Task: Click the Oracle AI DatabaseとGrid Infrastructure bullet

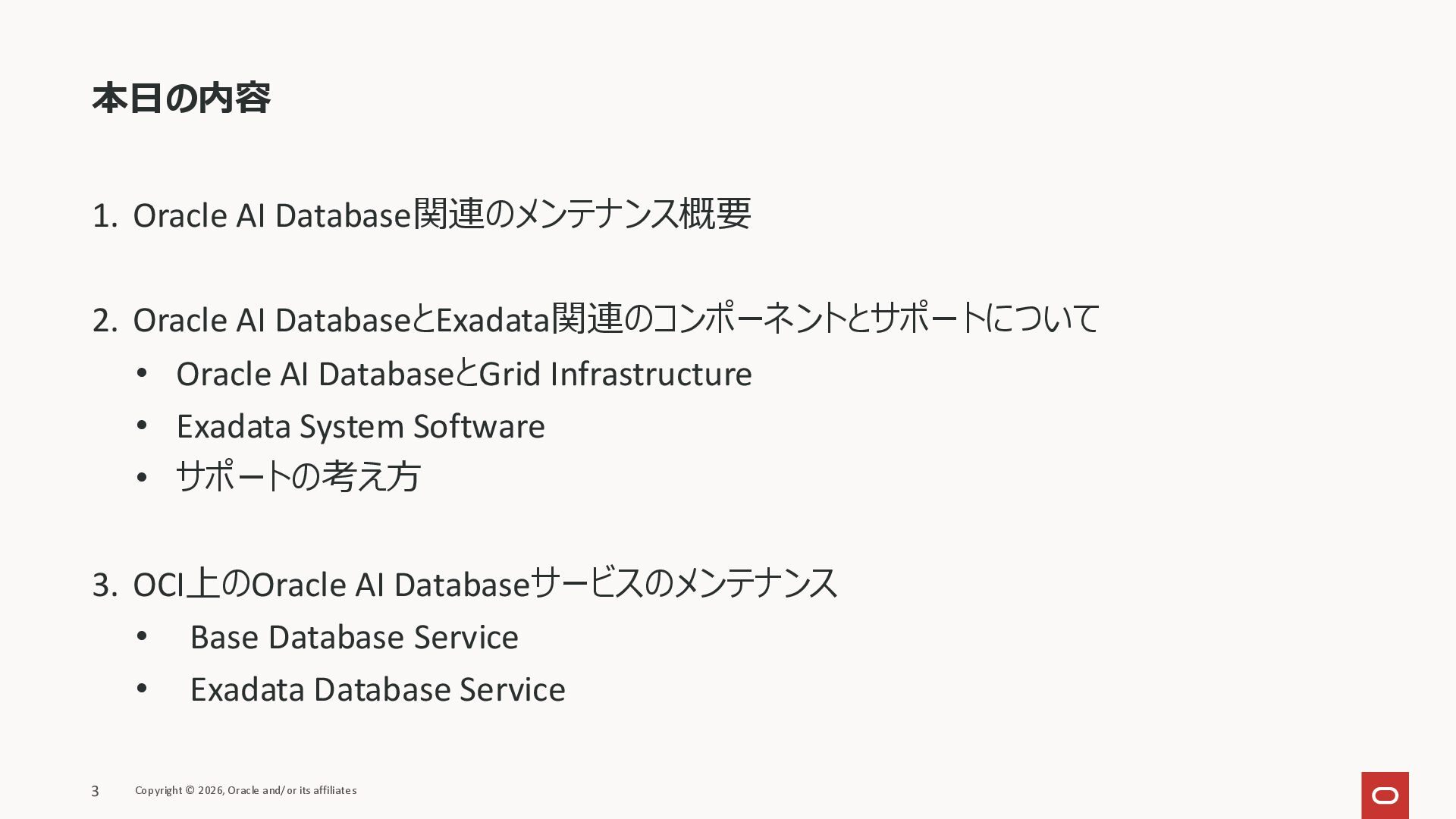Action: coord(464,374)
